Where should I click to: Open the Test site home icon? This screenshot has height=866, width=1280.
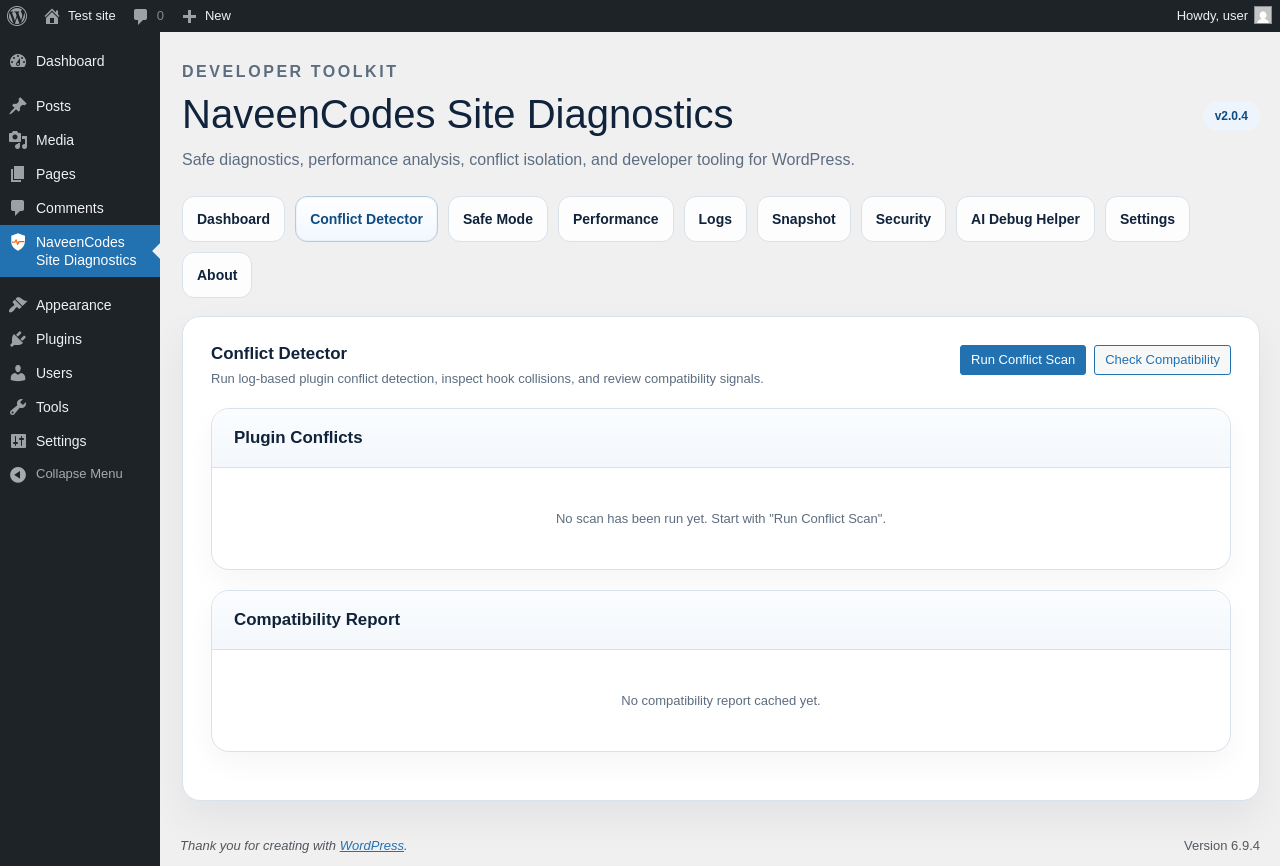point(52,16)
